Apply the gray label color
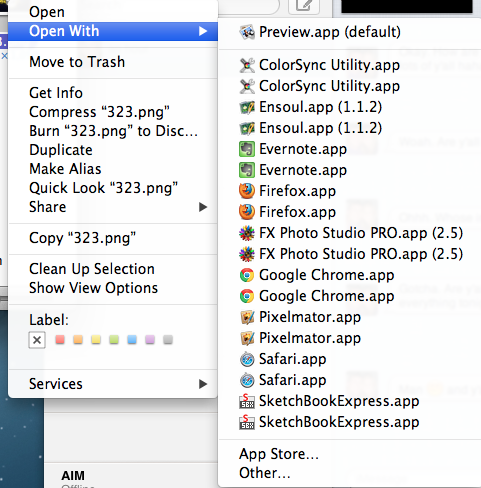The height and width of the screenshot is (488, 481). point(168,340)
